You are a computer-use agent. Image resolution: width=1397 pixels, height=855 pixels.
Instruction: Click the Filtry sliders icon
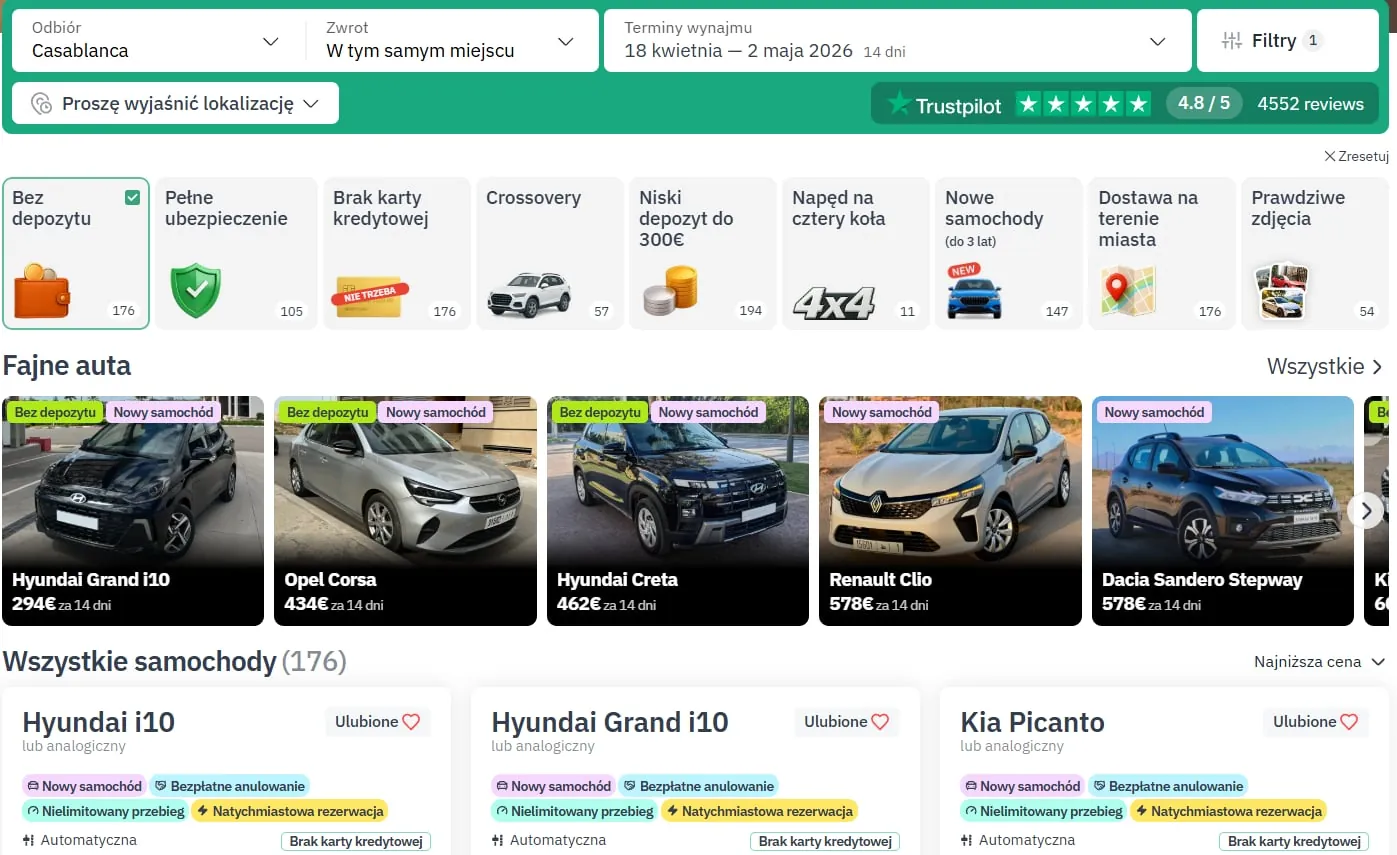(x=1232, y=41)
